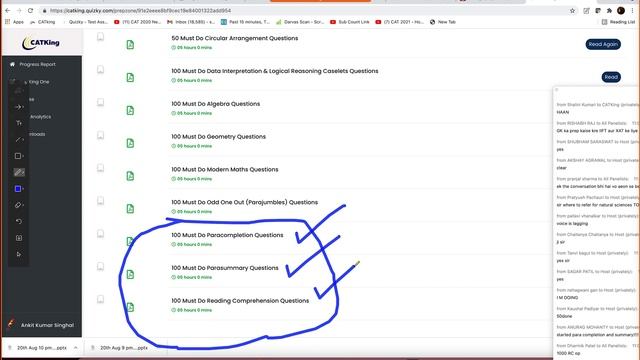Click the Read button for Data Interpretation
This screenshot has width=640, height=360.
tap(611, 77)
